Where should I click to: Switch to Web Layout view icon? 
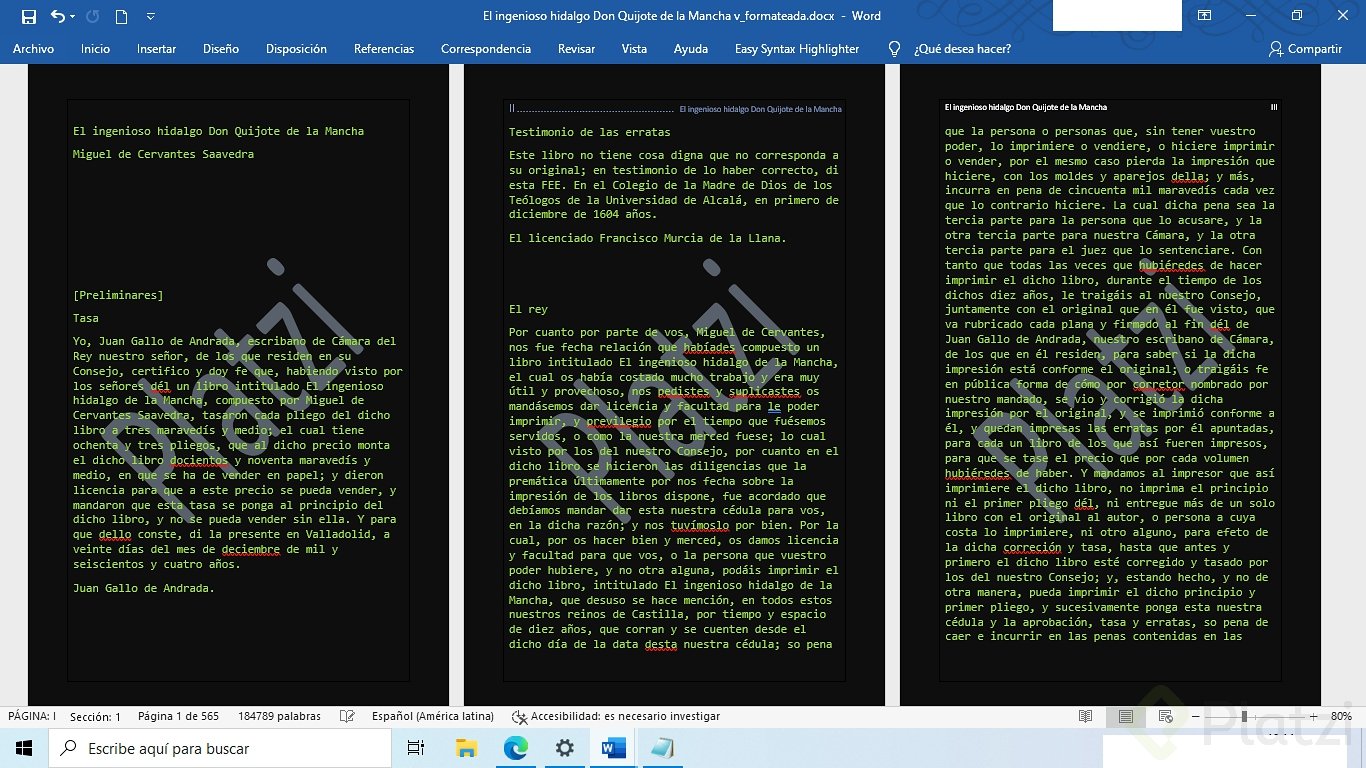pos(1166,716)
